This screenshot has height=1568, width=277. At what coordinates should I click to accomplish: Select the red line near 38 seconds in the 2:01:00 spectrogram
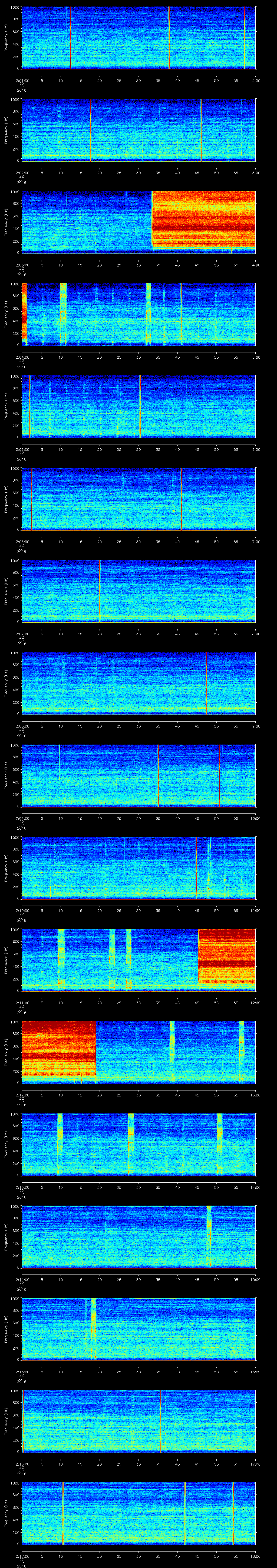coord(169,38)
